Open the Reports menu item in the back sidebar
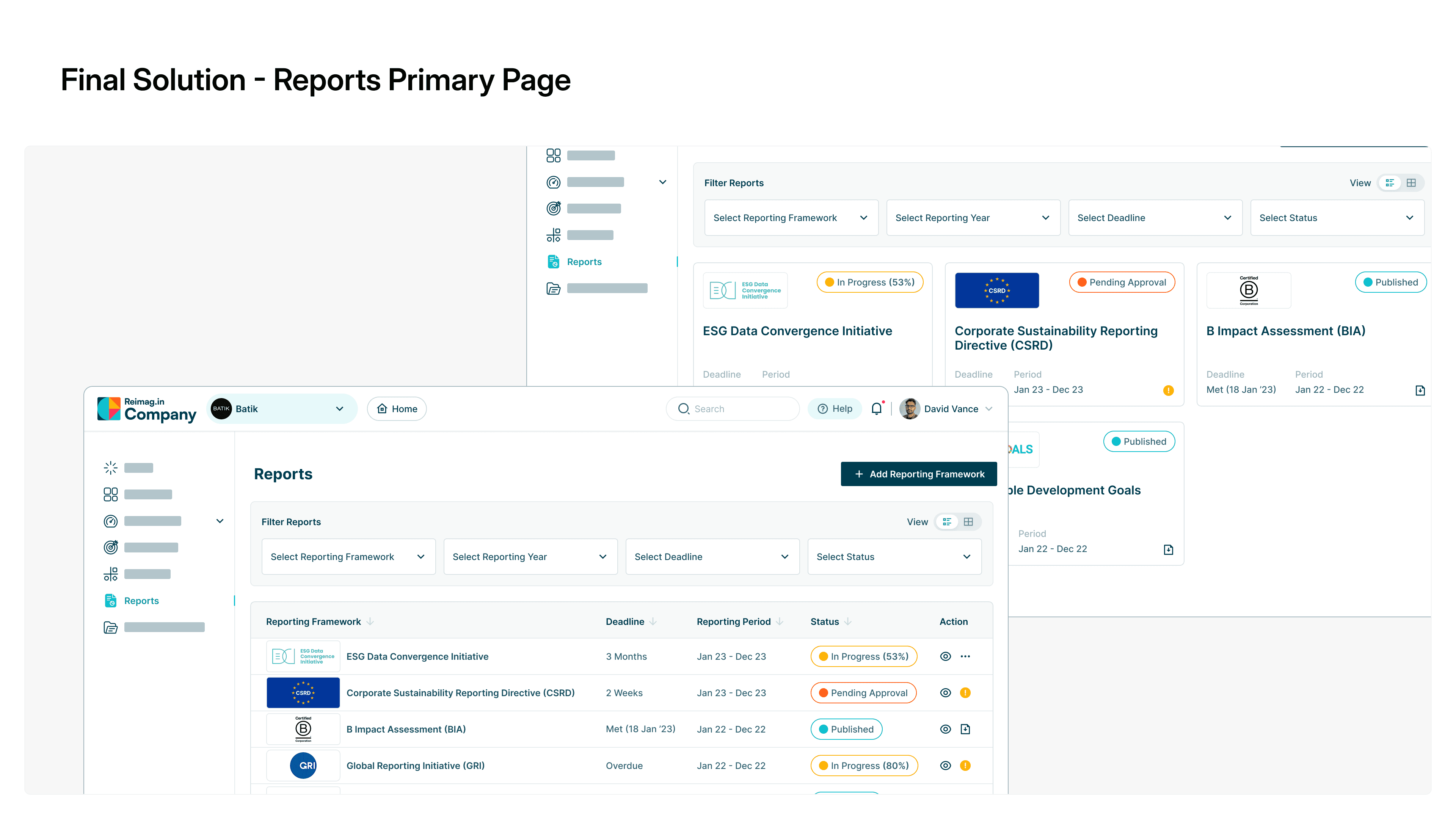This screenshot has height=819, width=1456. (x=584, y=262)
